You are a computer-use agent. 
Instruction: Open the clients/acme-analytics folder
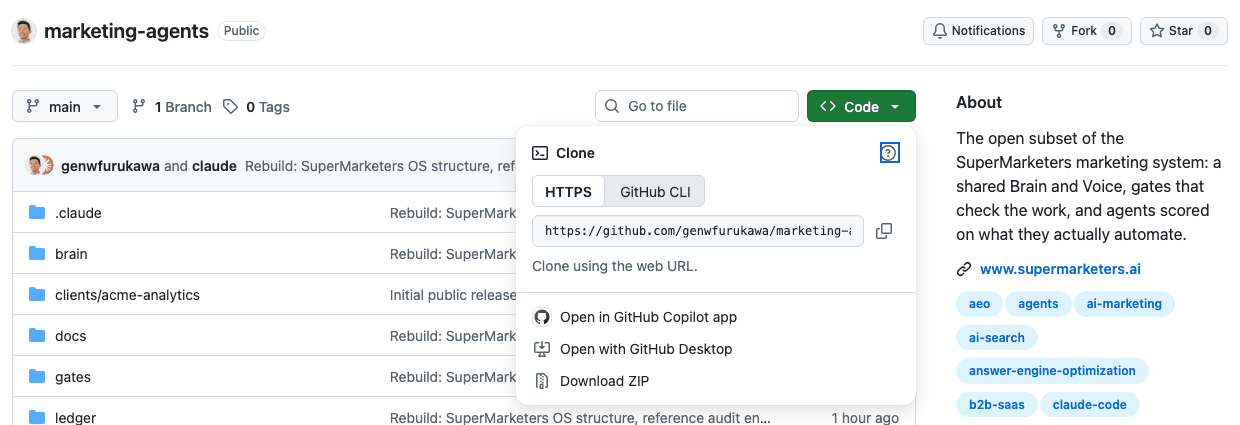(x=127, y=295)
